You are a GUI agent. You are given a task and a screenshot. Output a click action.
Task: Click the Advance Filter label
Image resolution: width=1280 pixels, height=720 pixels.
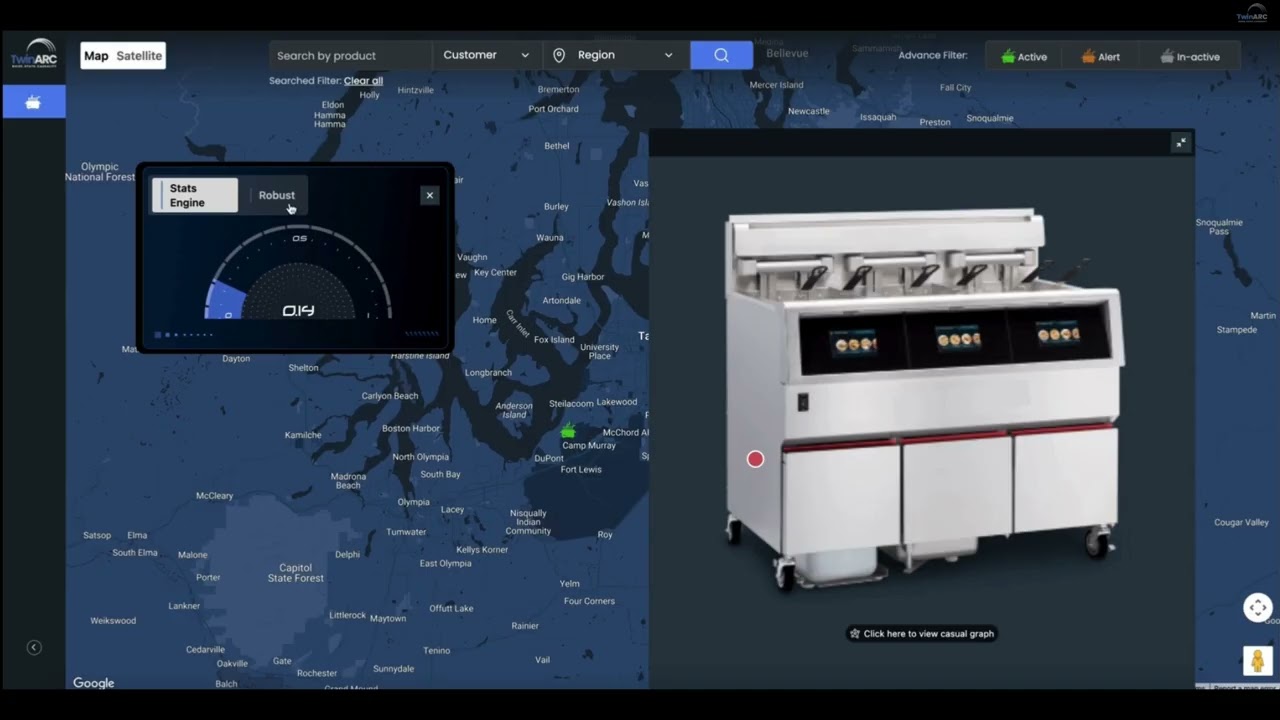pyautogui.click(x=933, y=56)
